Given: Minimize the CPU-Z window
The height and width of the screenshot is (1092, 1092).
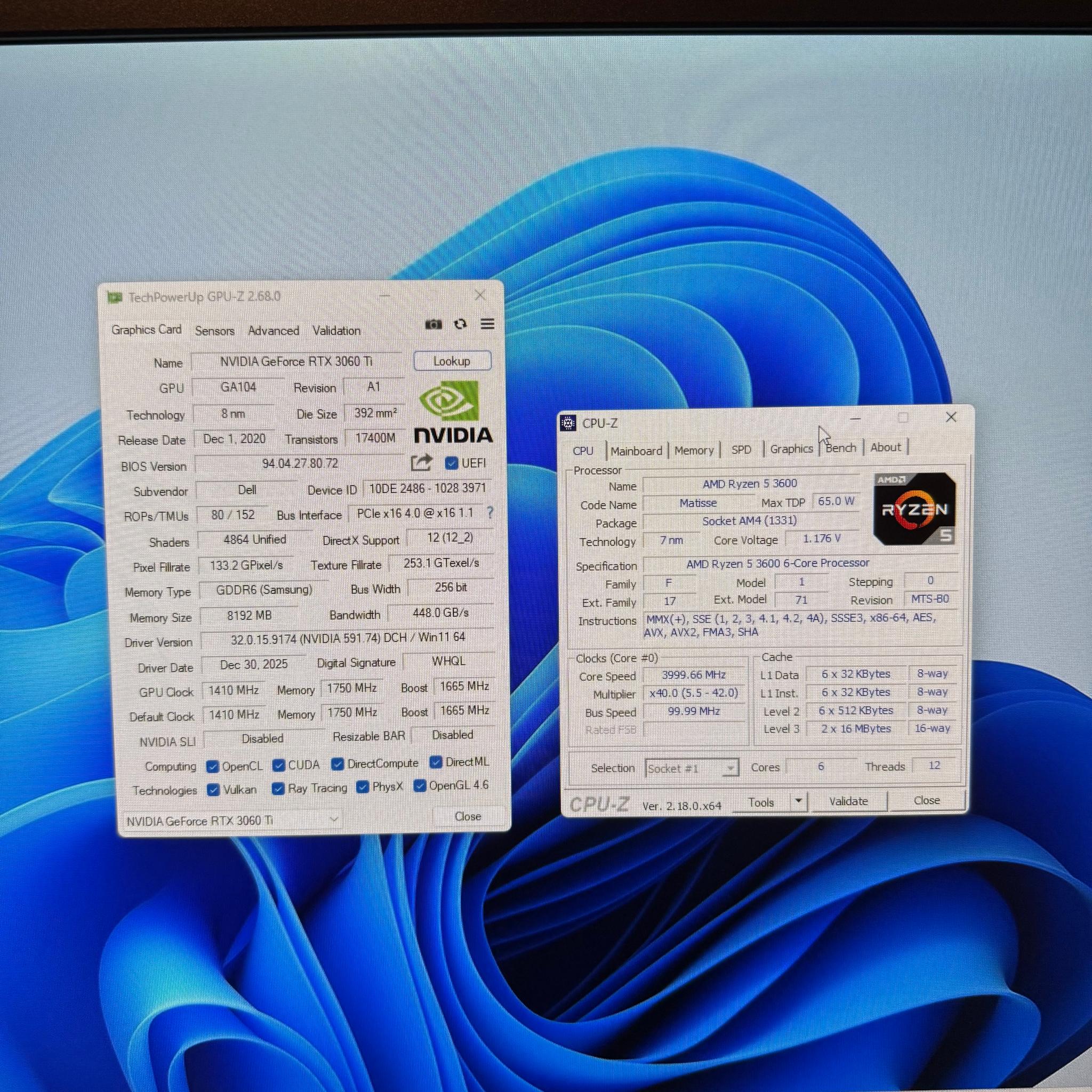Looking at the screenshot, I should tap(855, 419).
